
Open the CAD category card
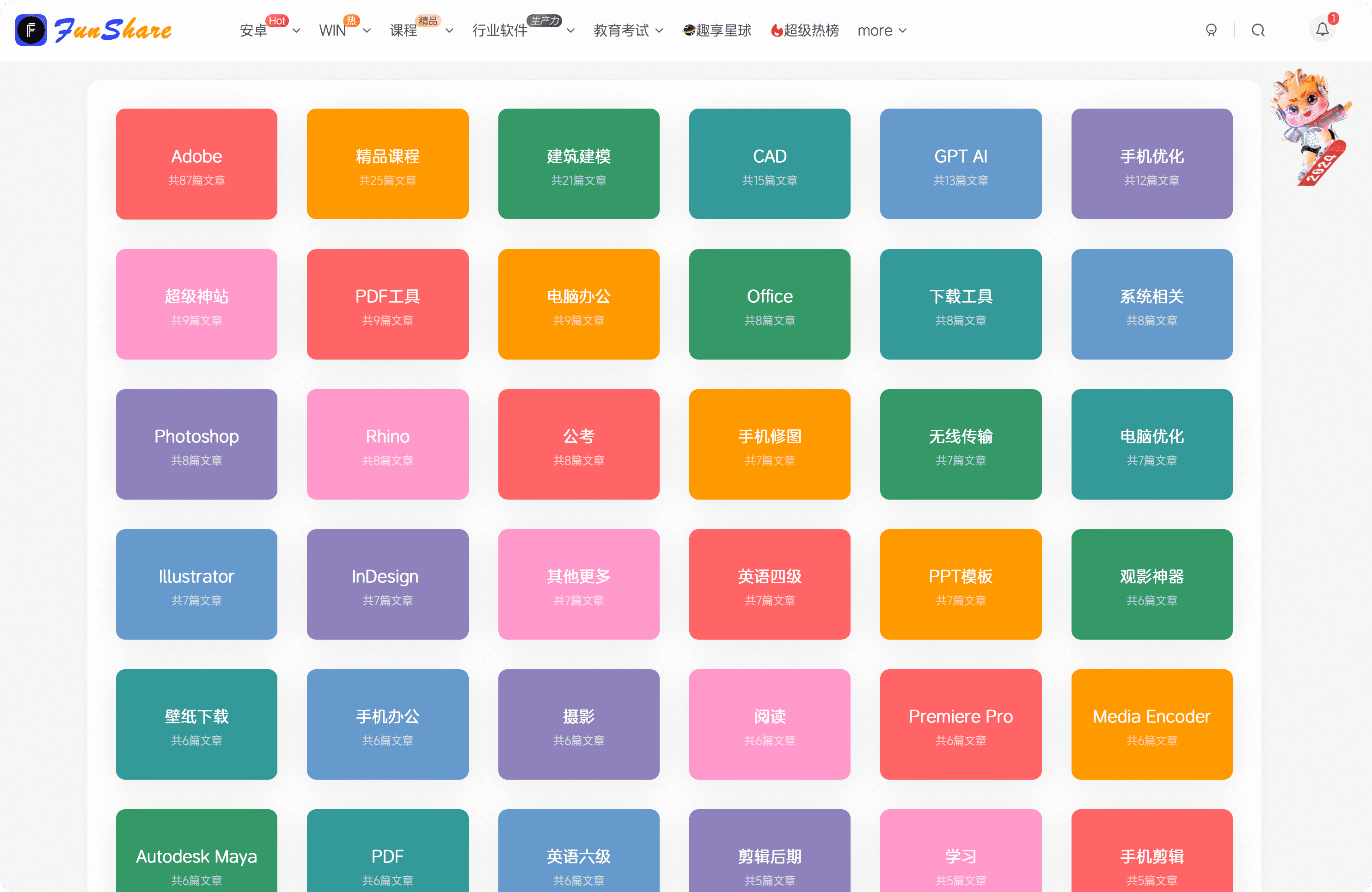pos(770,164)
